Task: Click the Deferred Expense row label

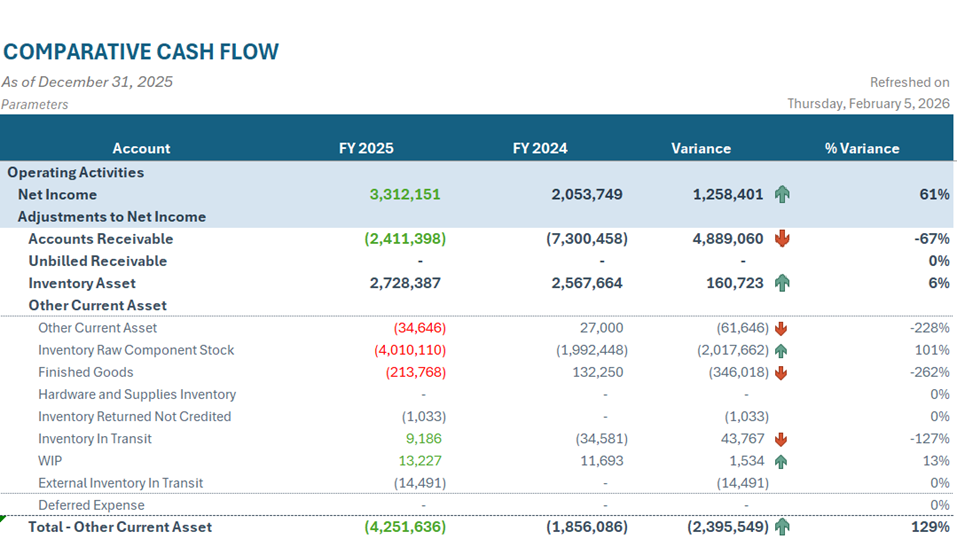Action: point(91,505)
